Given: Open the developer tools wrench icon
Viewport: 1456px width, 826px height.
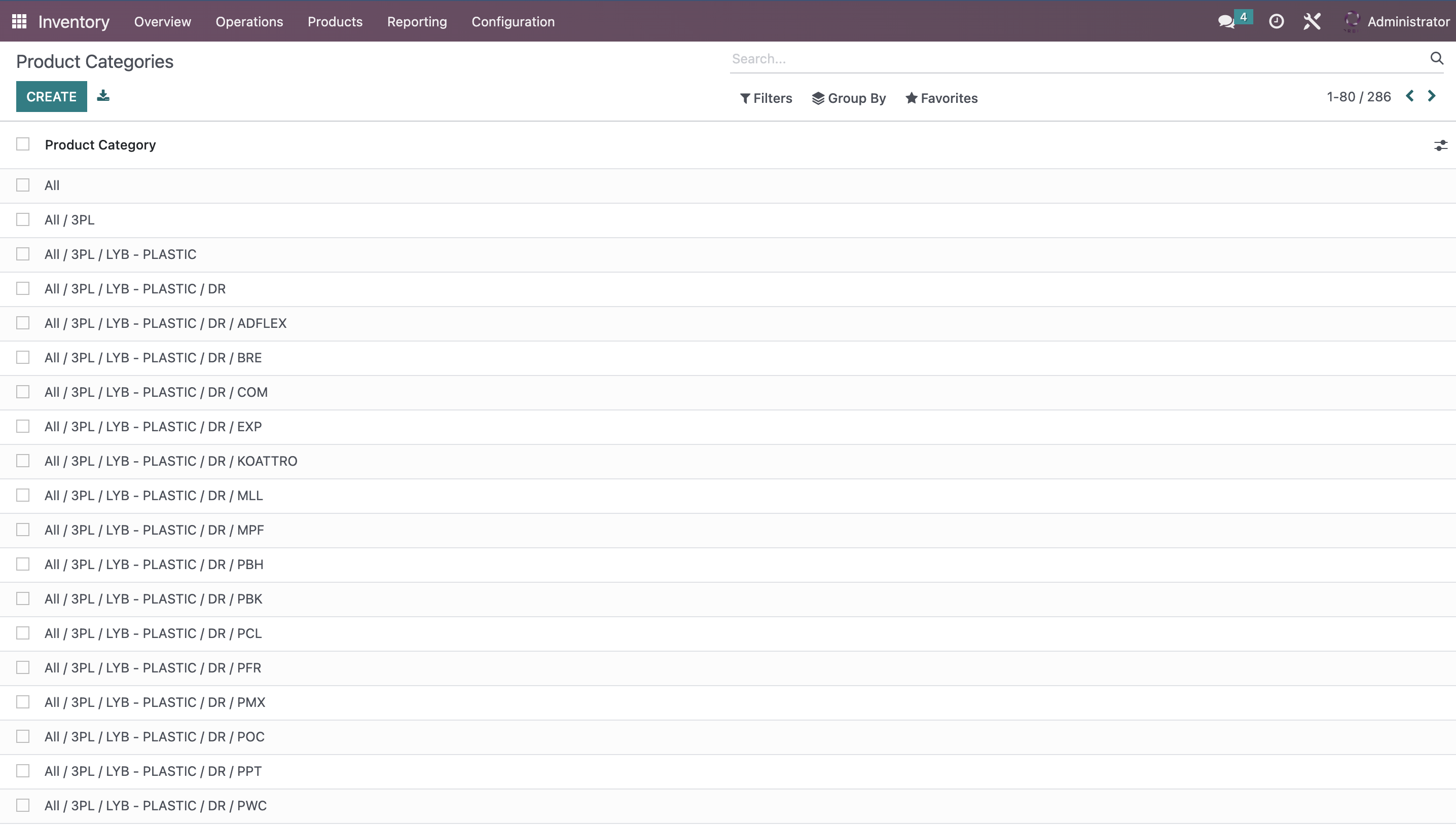Looking at the screenshot, I should [x=1312, y=22].
